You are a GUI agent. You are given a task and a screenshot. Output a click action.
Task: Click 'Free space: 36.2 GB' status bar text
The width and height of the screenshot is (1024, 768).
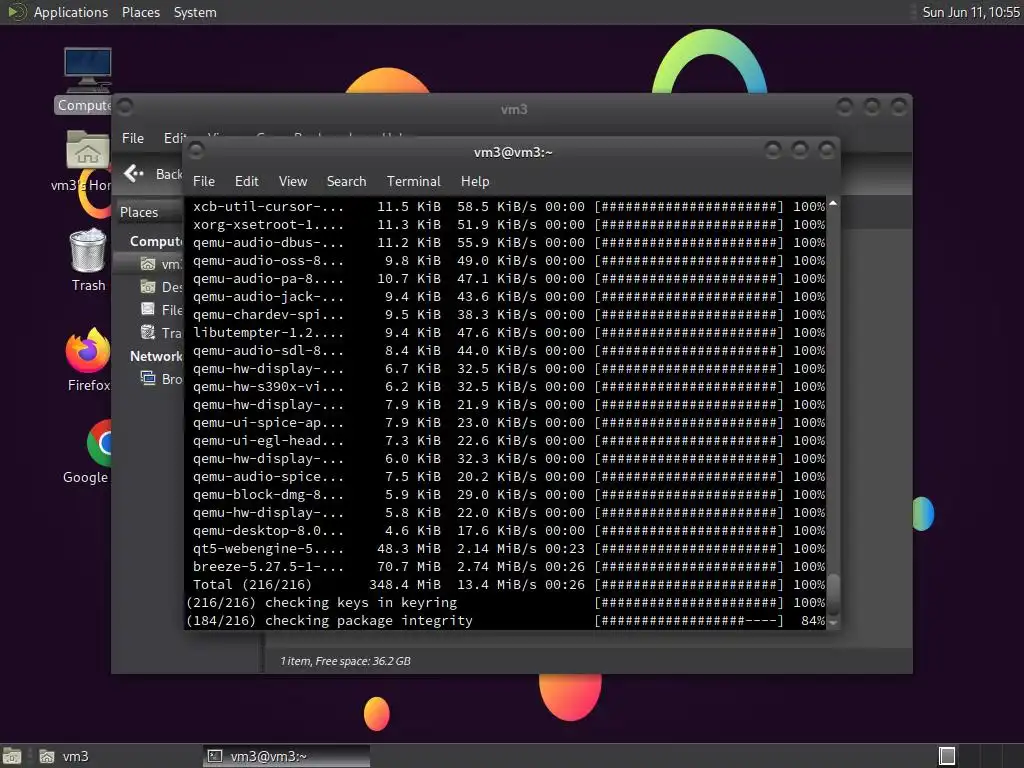[363, 661]
